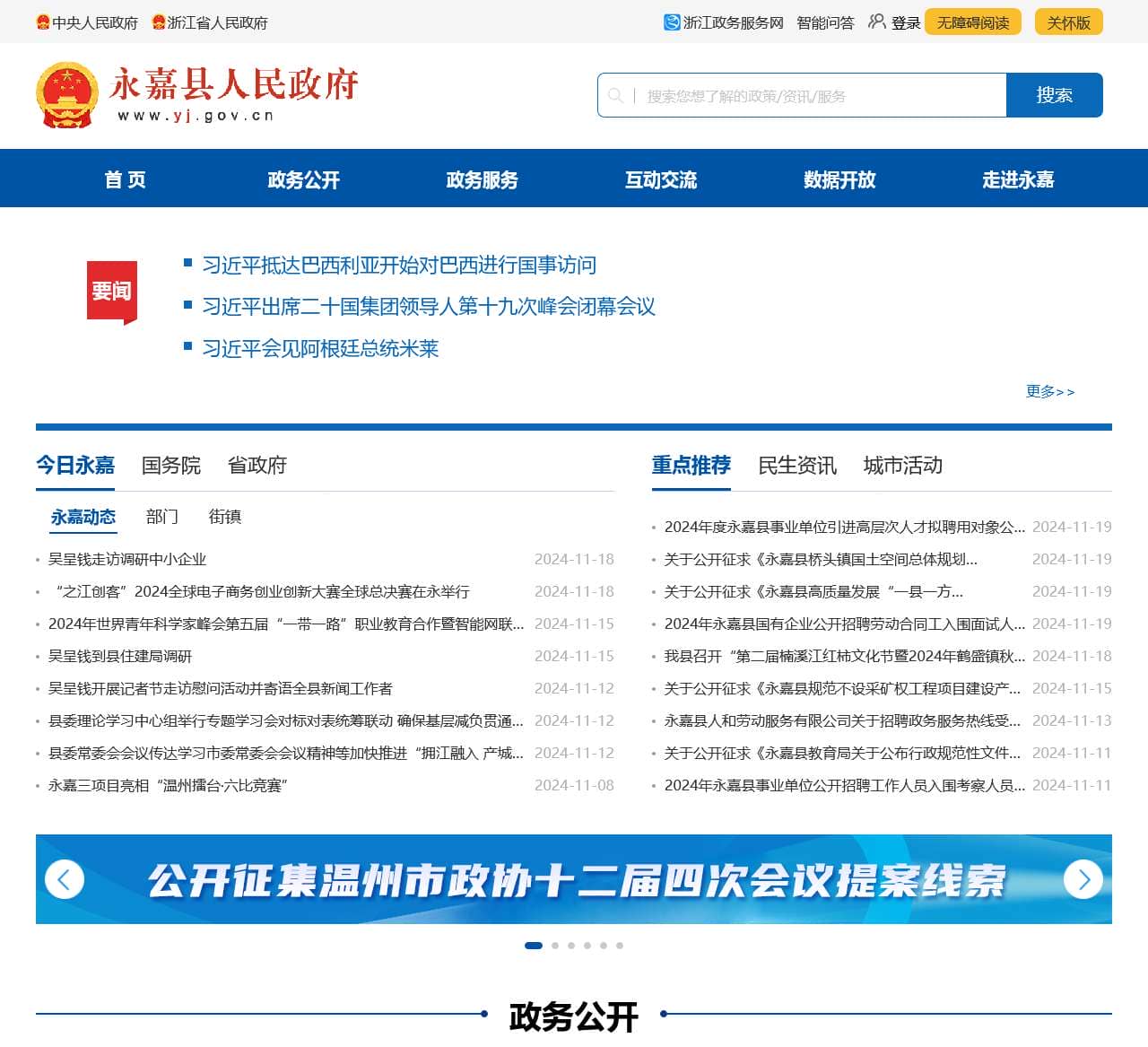Open the 走进永嘉 navigation menu
1148x1047 pixels.
(x=1019, y=179)
